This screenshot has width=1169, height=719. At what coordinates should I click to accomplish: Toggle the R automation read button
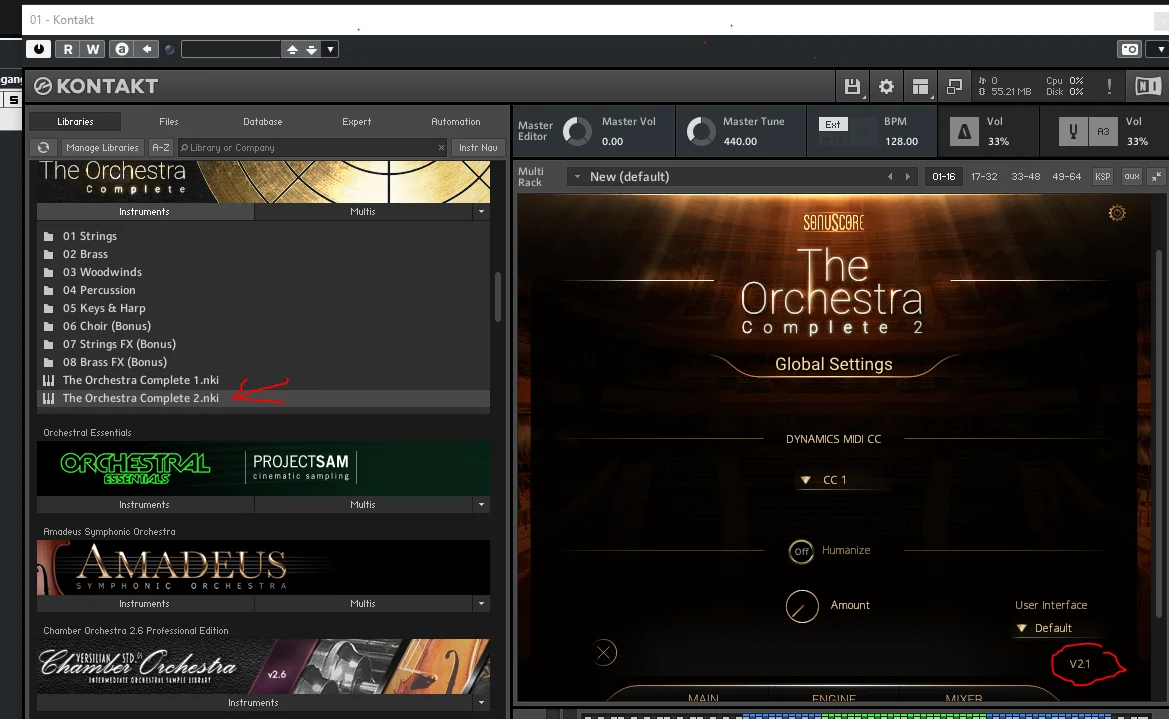(x=68, y=49)
